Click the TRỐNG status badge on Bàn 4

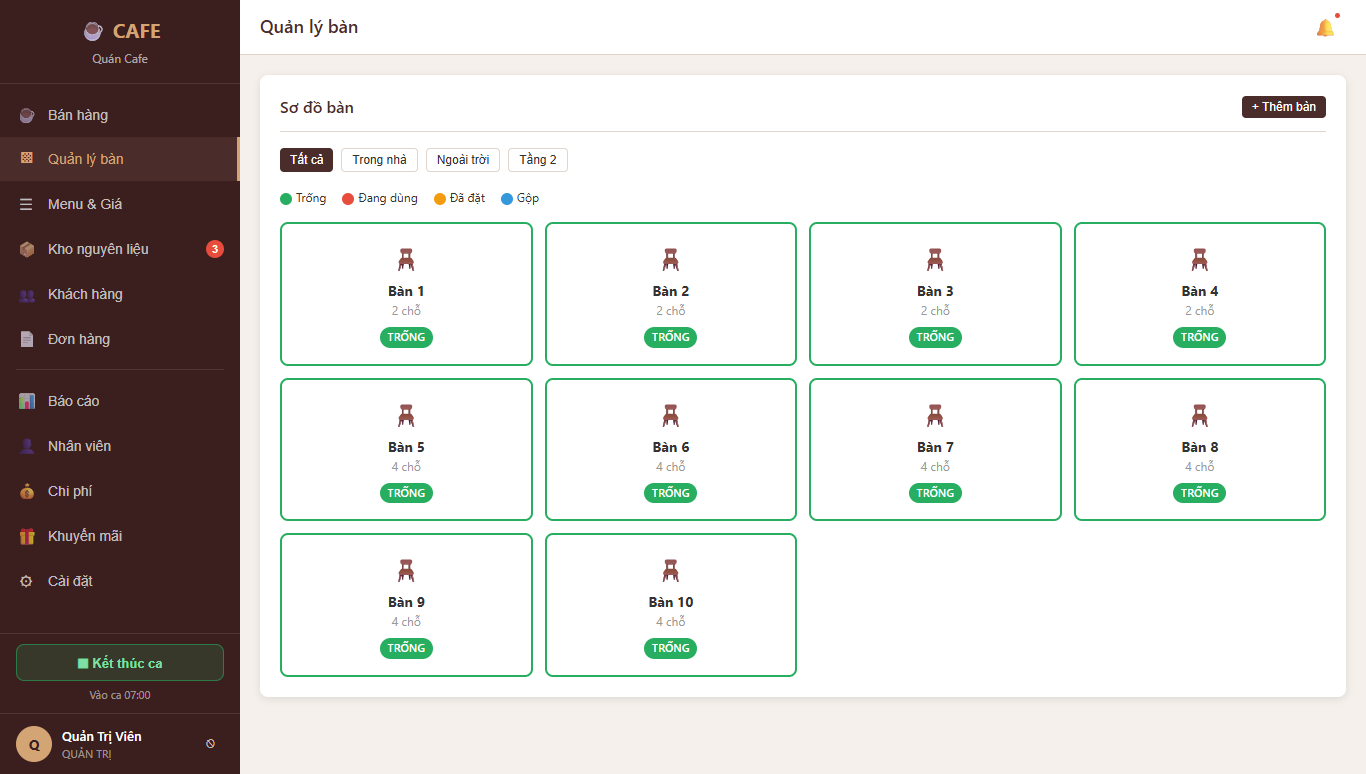click(1200, 337)
